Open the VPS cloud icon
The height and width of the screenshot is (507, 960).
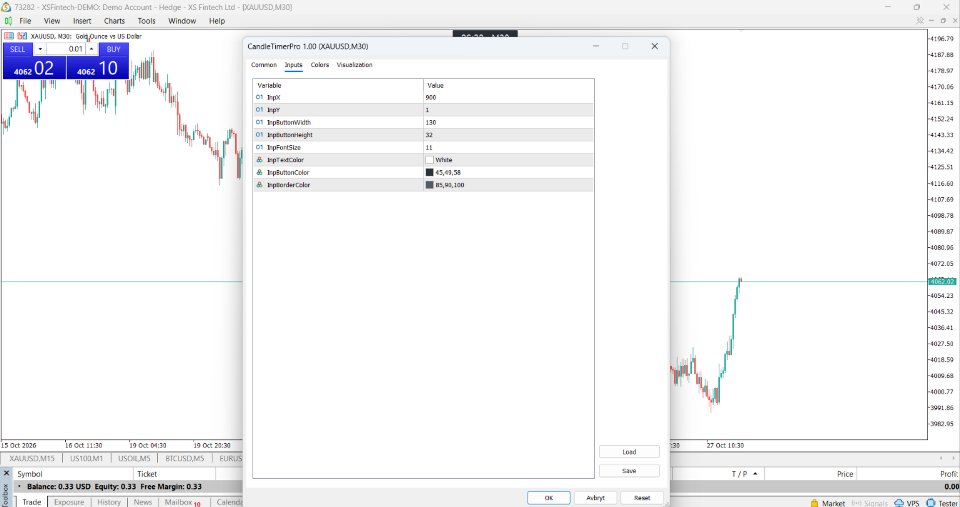(x=899, y=503)
